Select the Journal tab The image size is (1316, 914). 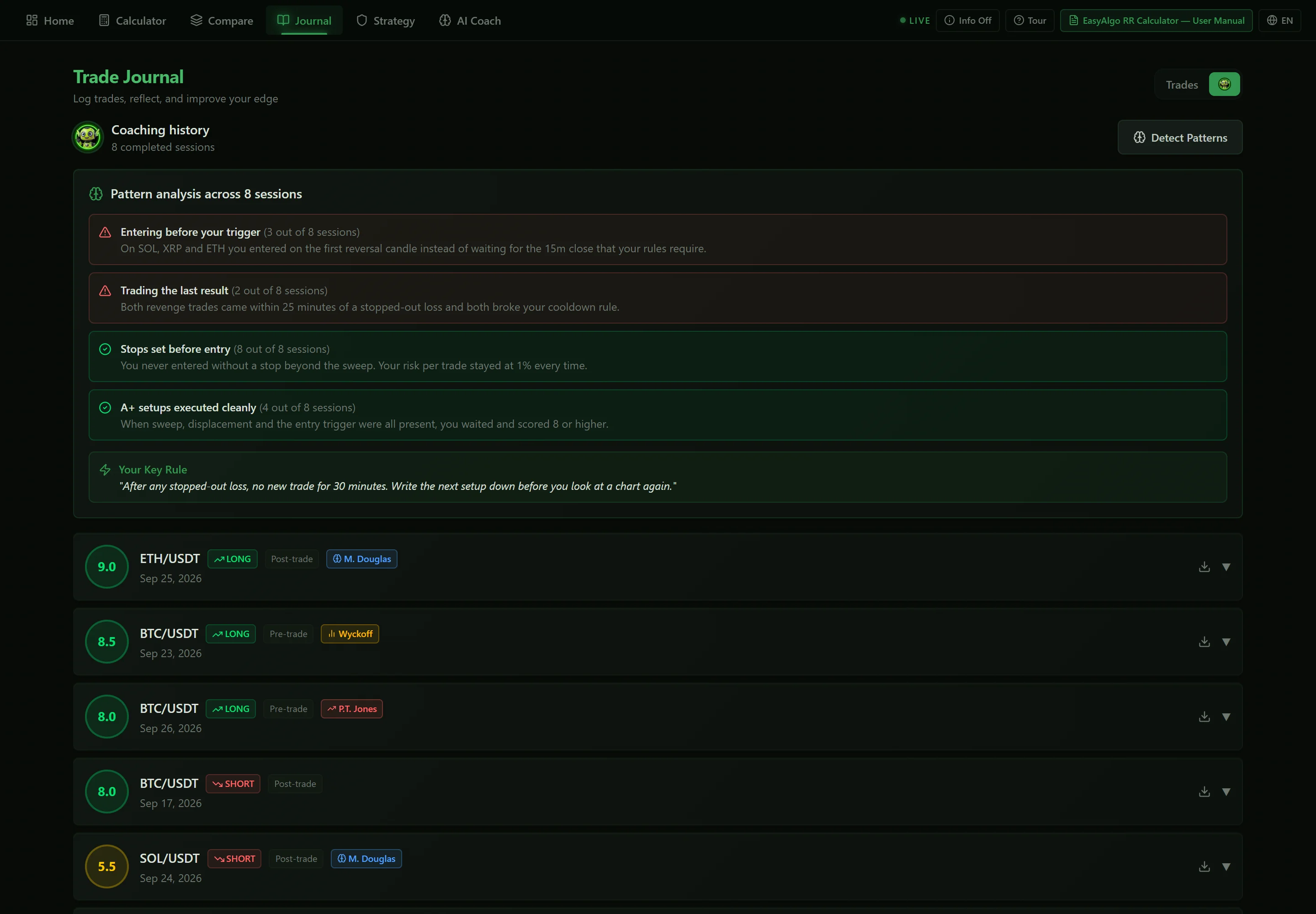pyautogui.click(x=304, y=21)
